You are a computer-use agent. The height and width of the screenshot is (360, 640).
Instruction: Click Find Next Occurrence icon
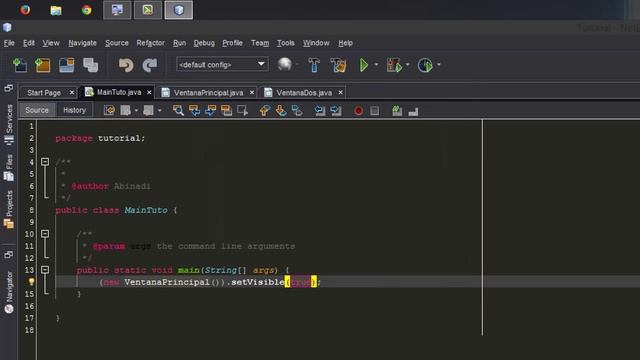click(x=210, y=110)
